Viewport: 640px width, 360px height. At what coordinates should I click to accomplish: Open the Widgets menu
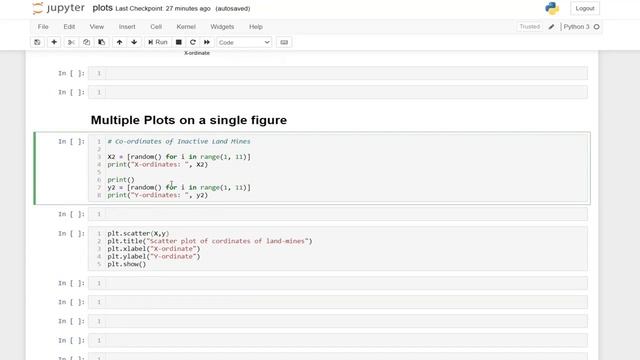pyautogui.click(x=222, y=27)
